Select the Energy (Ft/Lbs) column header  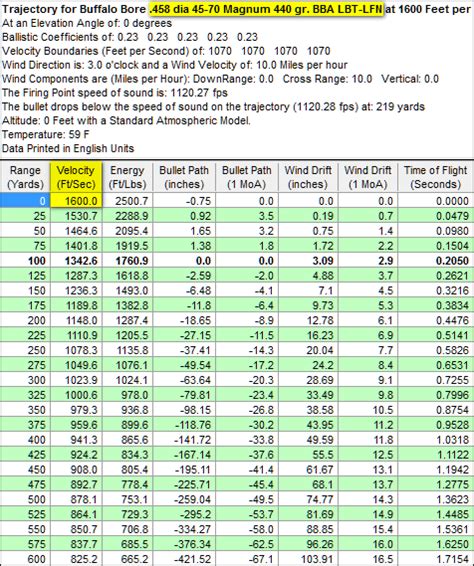[127, 177]
